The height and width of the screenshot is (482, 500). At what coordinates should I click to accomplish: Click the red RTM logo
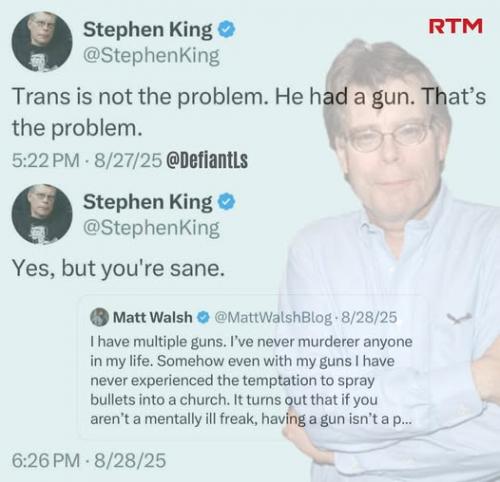coord(455,26)
